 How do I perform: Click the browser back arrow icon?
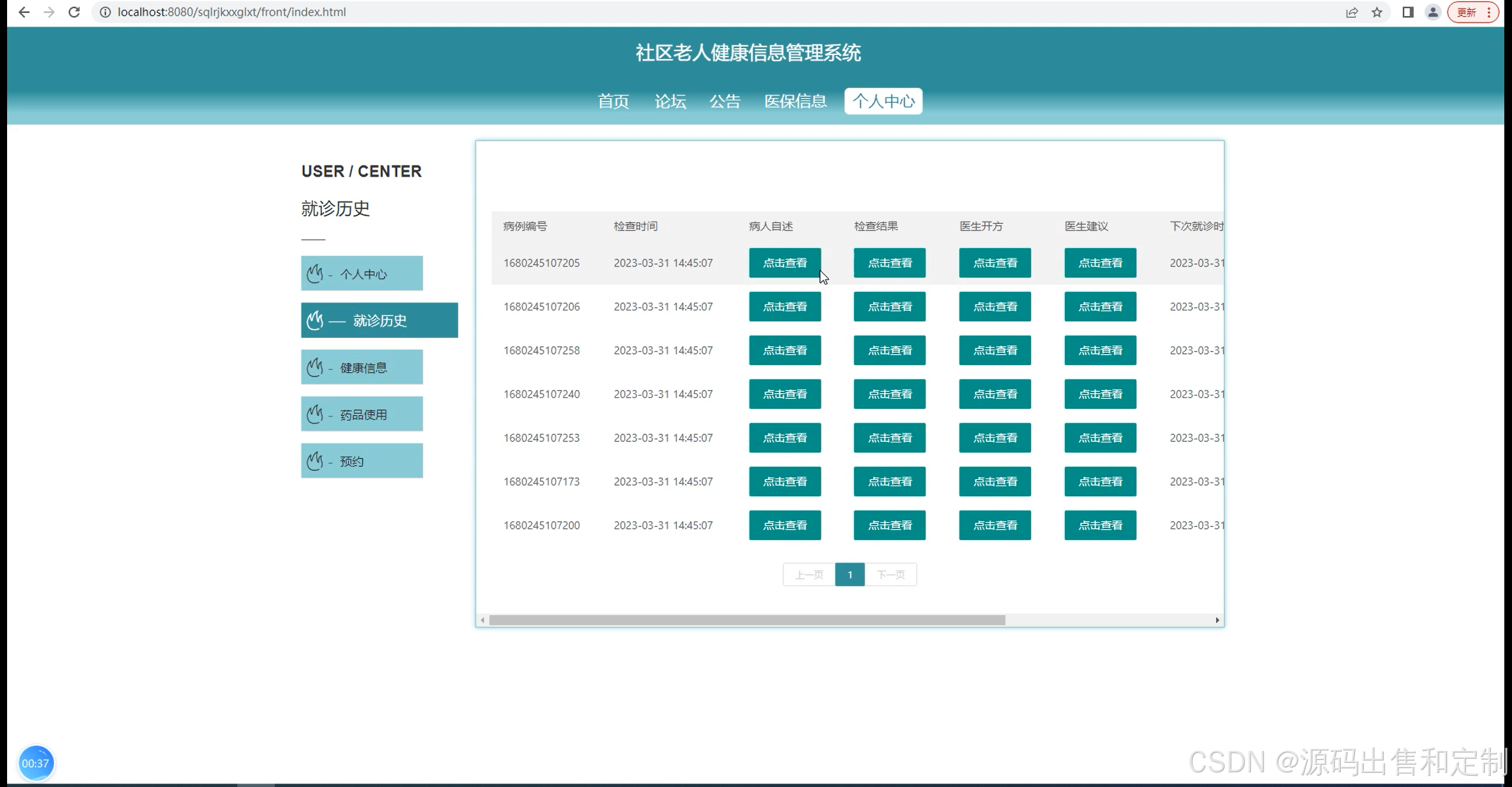[24, 12]
